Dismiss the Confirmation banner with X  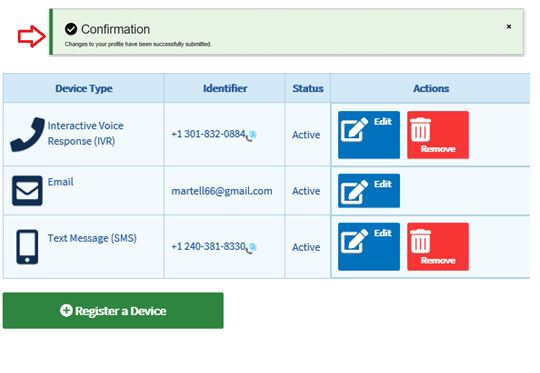509,27
